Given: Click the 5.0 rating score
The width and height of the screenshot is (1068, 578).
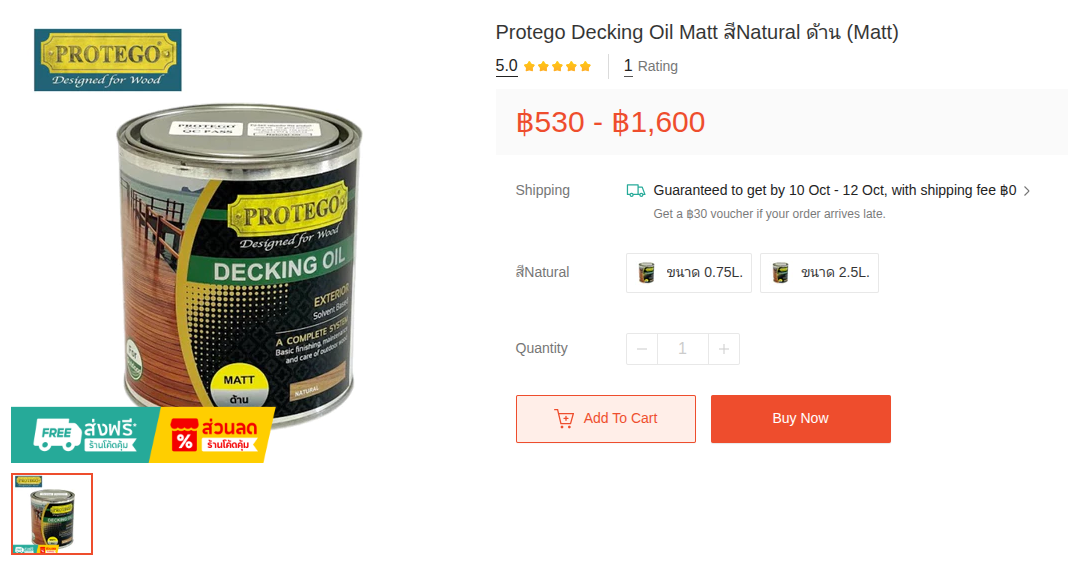Looking at the screenshot, I should [x=506, y=67].
